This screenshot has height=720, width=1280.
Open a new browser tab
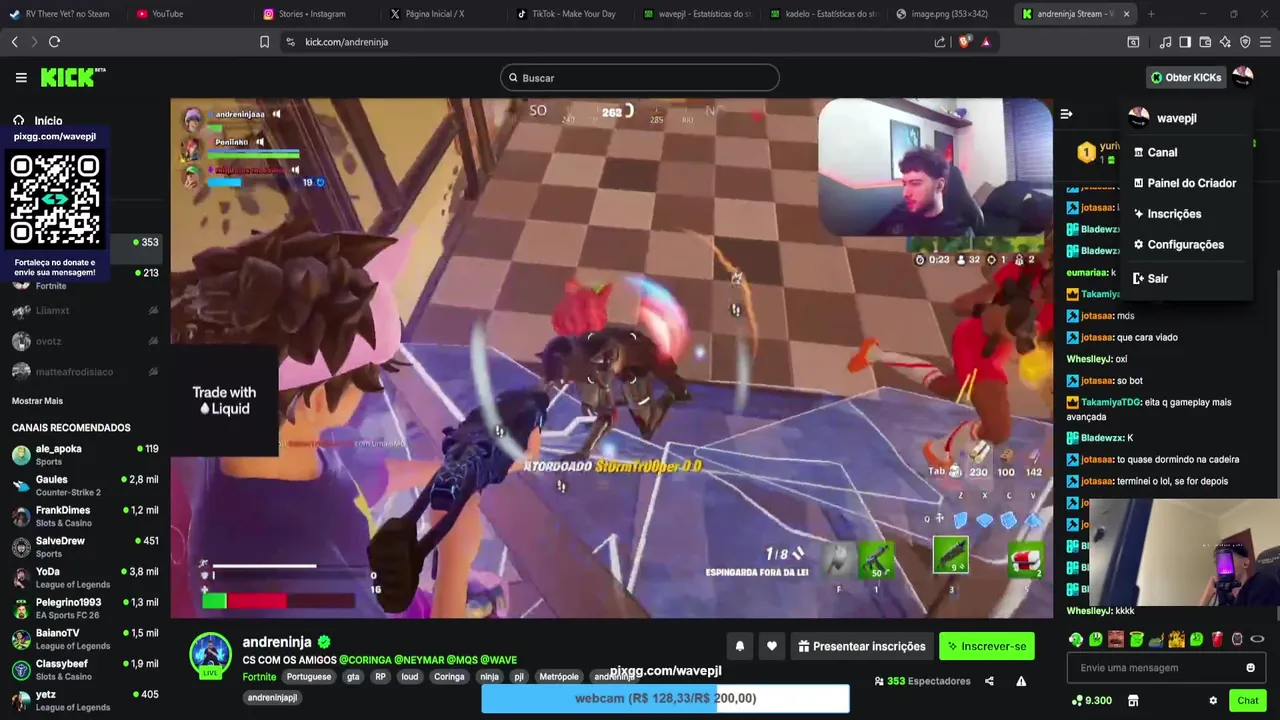click(1151, 14)
